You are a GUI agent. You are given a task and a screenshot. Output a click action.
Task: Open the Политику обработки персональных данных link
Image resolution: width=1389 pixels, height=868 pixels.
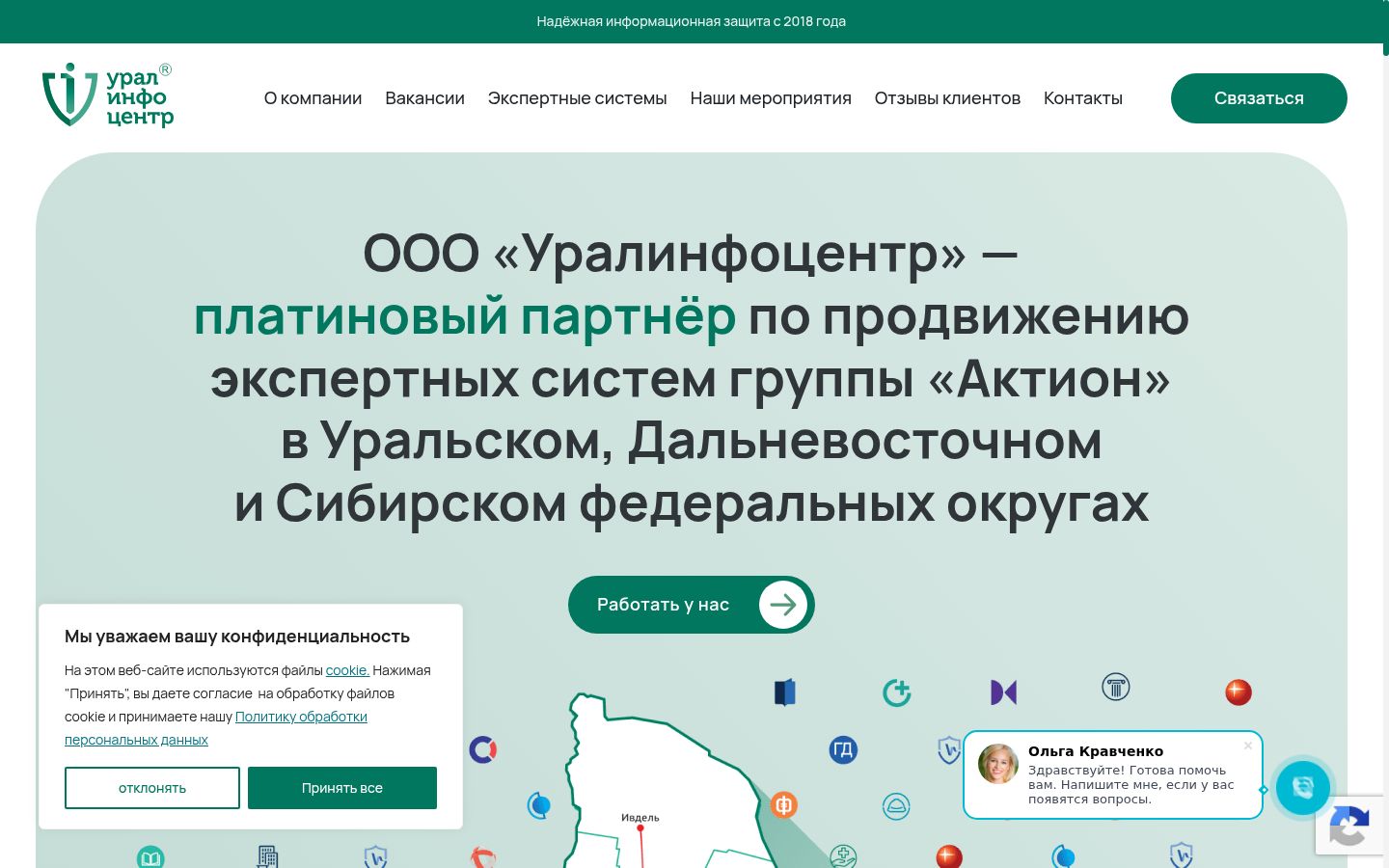pos(301,717)
